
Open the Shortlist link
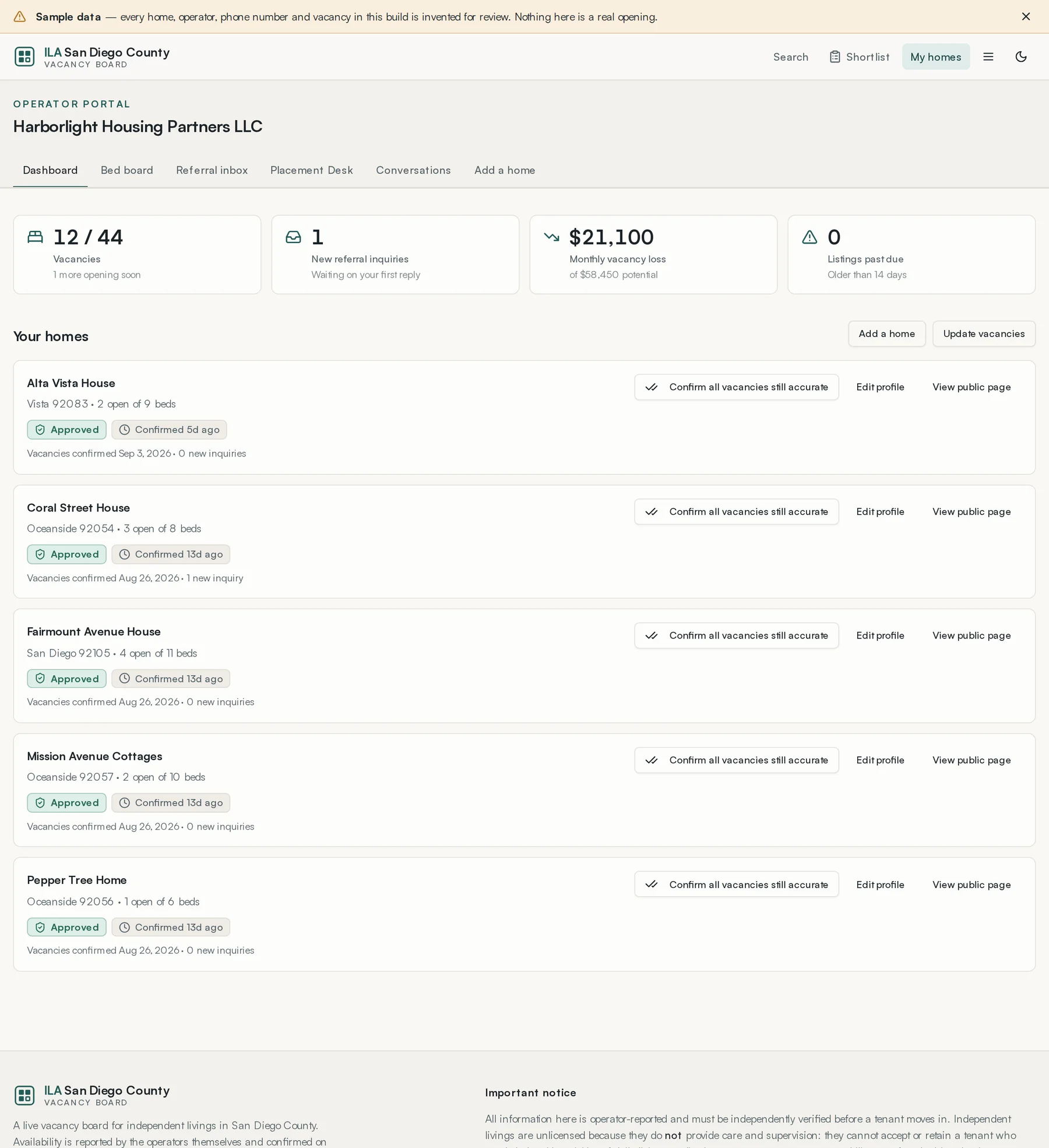click(x=860, y=57)
